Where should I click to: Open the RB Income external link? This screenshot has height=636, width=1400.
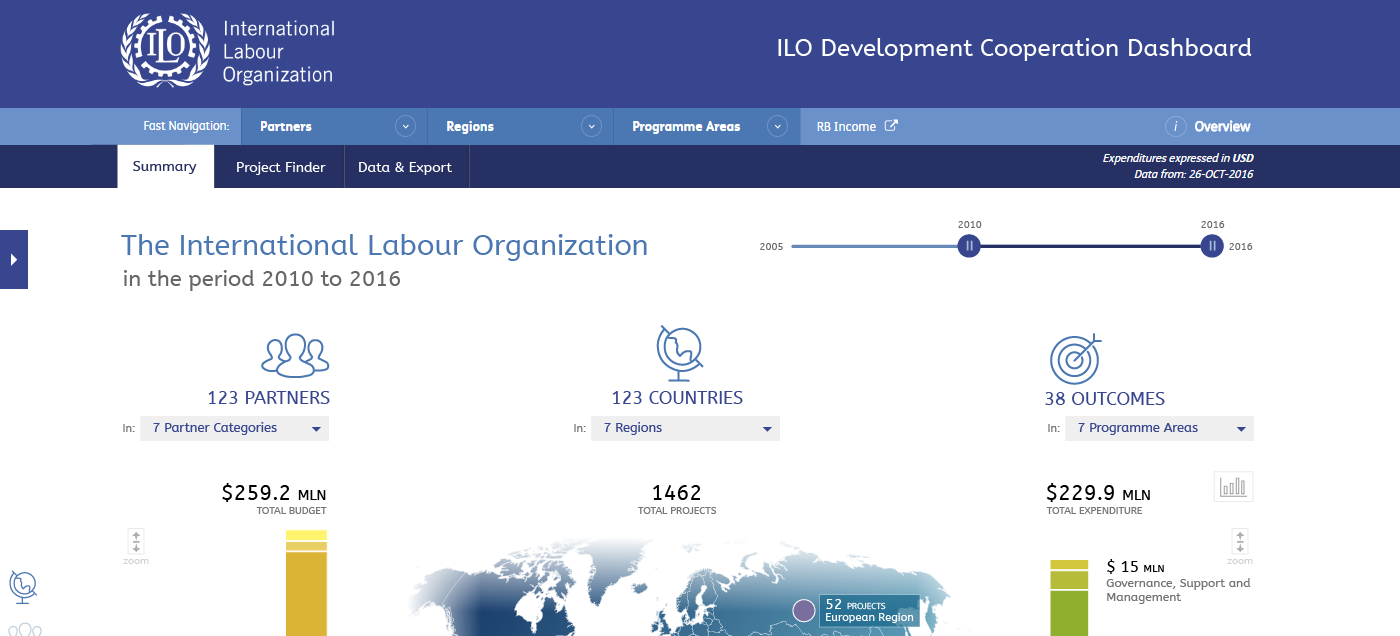(x=857, y=126)
